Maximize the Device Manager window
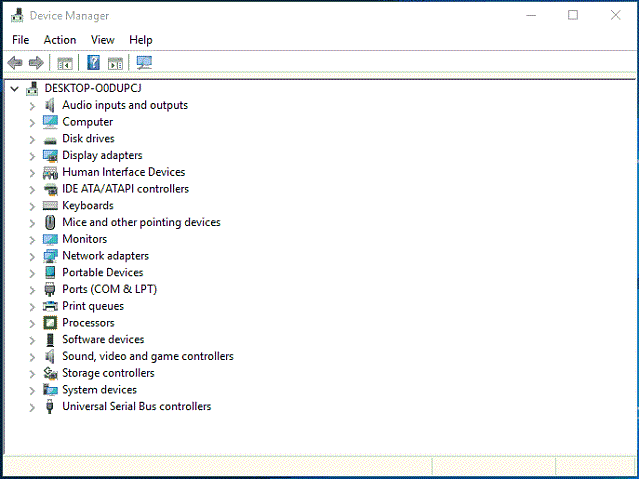Screen dimensions: 639x479 pyautogui.click(x=573, y=15)
